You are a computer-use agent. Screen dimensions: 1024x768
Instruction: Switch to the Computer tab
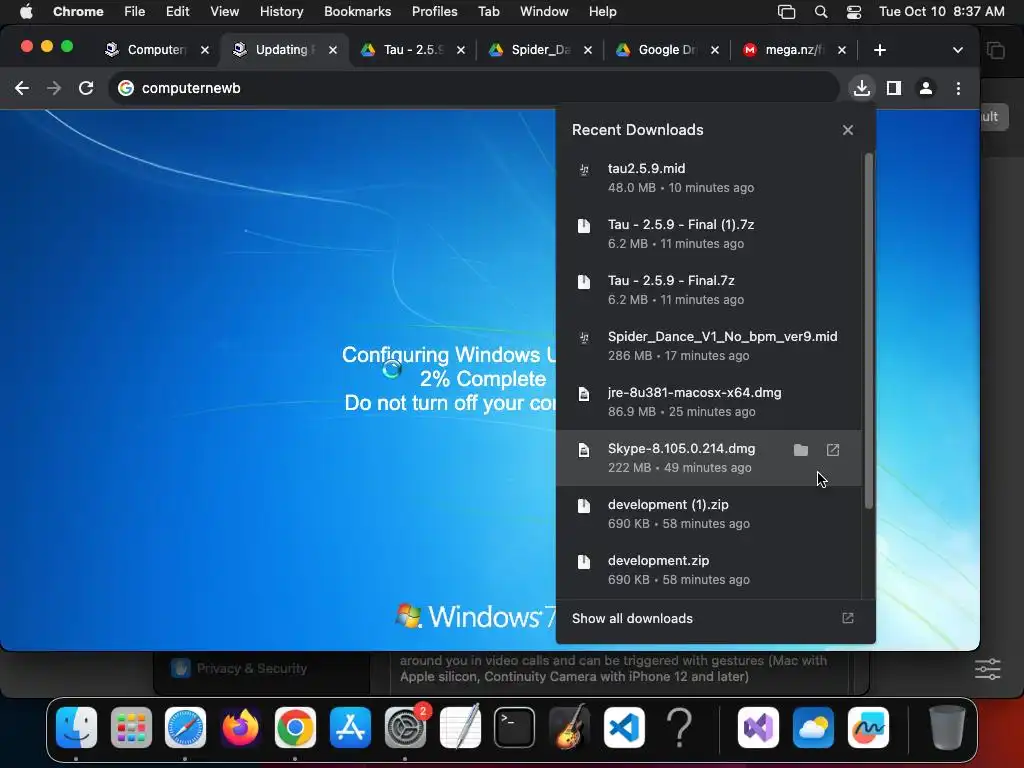point(155,50)
